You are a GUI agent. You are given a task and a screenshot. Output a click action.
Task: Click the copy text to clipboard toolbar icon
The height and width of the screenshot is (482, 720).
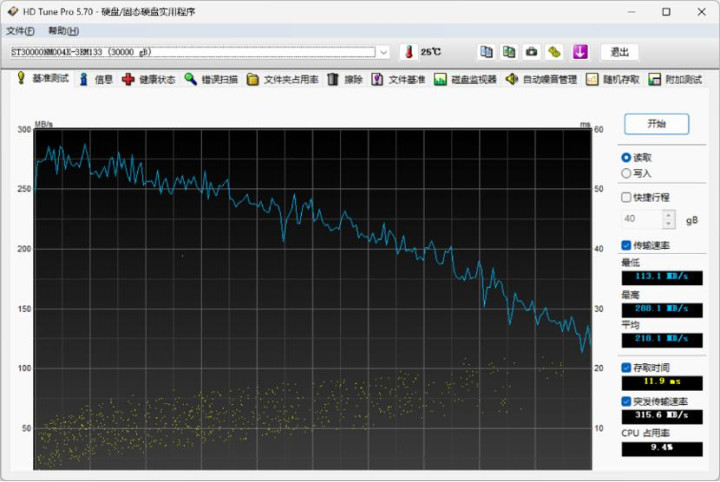pyautogui.click(x=486, y=52)
